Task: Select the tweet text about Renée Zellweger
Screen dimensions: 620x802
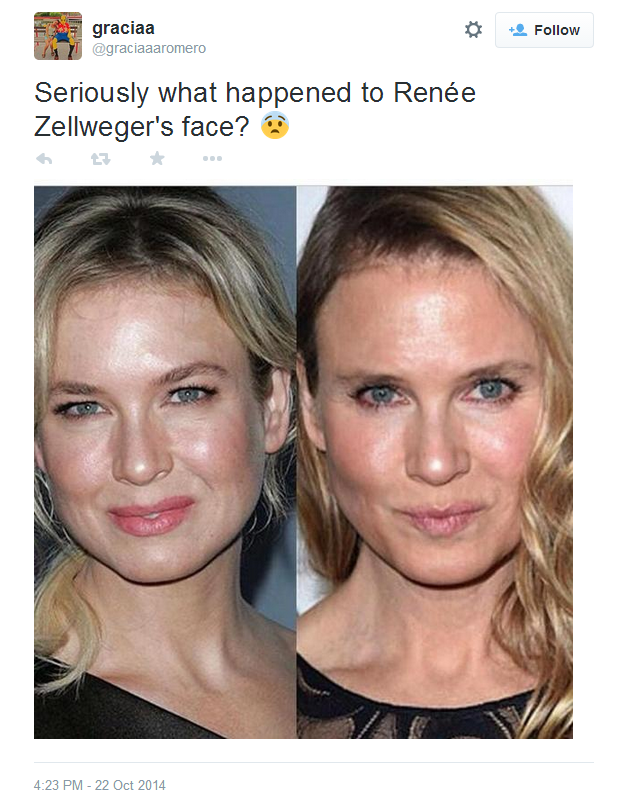Action: 218,105
